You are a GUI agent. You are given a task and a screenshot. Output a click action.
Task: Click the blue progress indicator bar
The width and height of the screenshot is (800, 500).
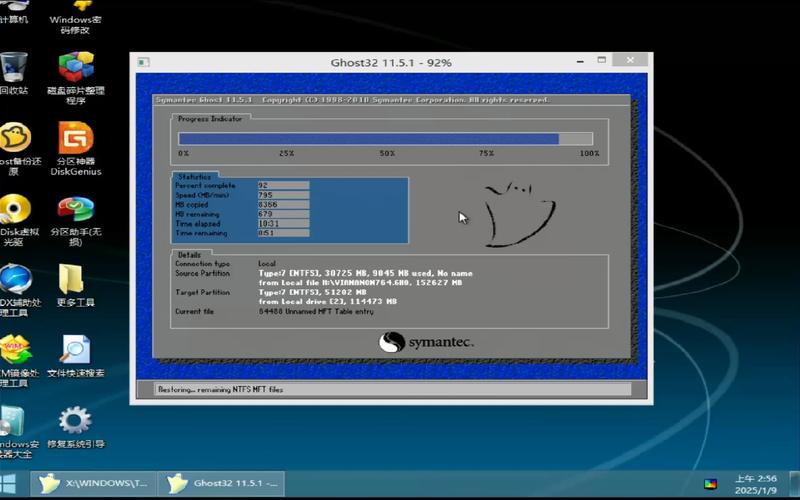point(385,139)
